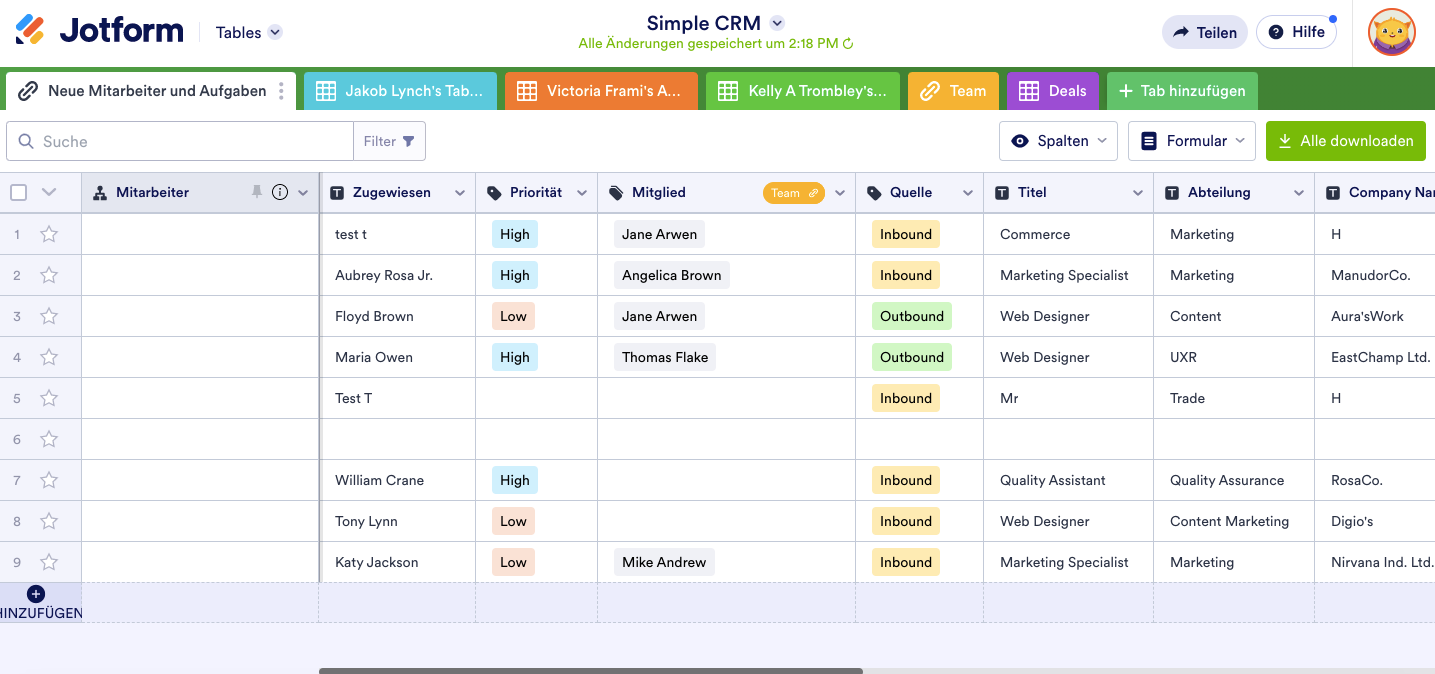Image resolution: width=1435 pixels, height=674 pixels.
Task: Click the pin icon on Mitarbeiter column
Action: pyautogui.click(x=257, y=192)
